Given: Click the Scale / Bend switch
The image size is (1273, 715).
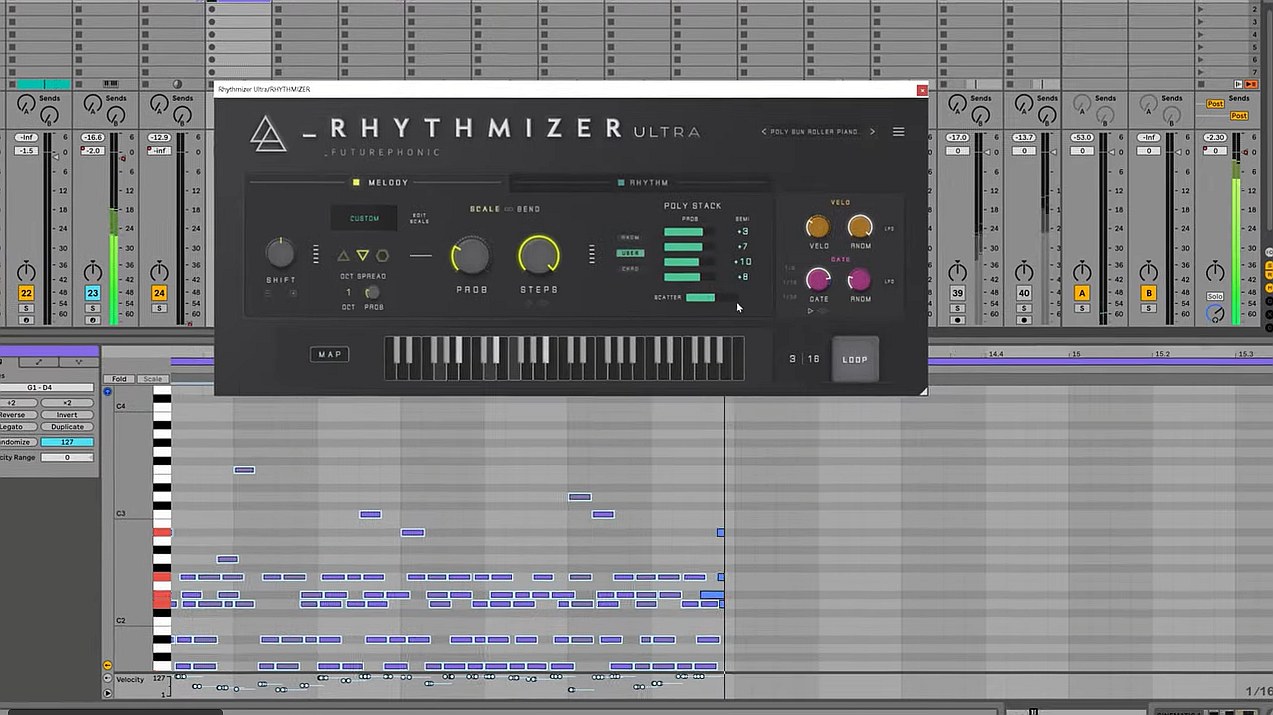Looking at the screenshot, I should point(508,209).
